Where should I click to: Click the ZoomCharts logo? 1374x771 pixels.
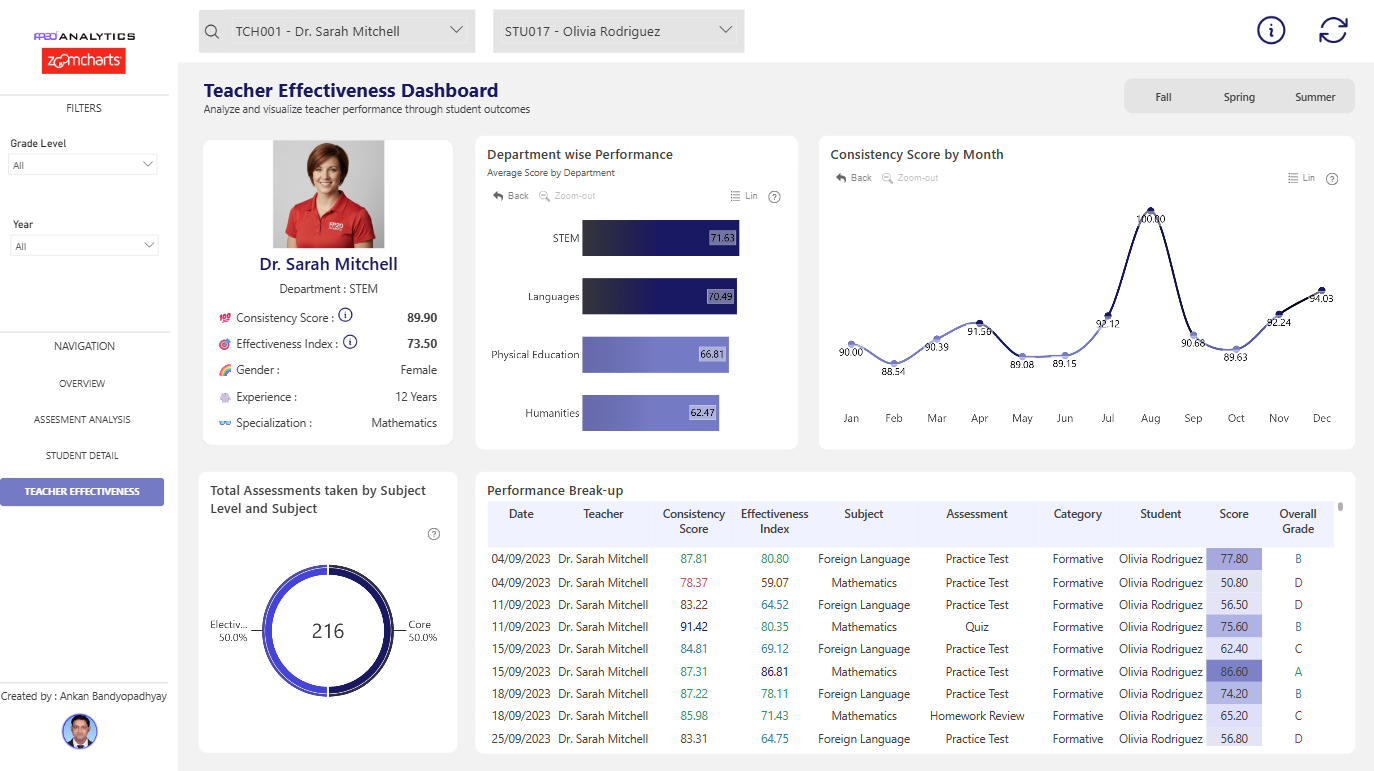pos(84,62)
